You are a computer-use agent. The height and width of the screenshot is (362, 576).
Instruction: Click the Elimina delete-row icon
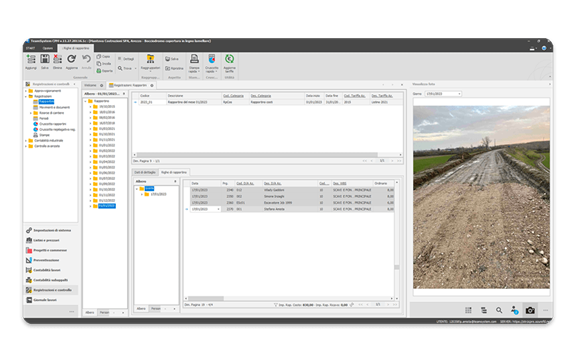(58, 59)
